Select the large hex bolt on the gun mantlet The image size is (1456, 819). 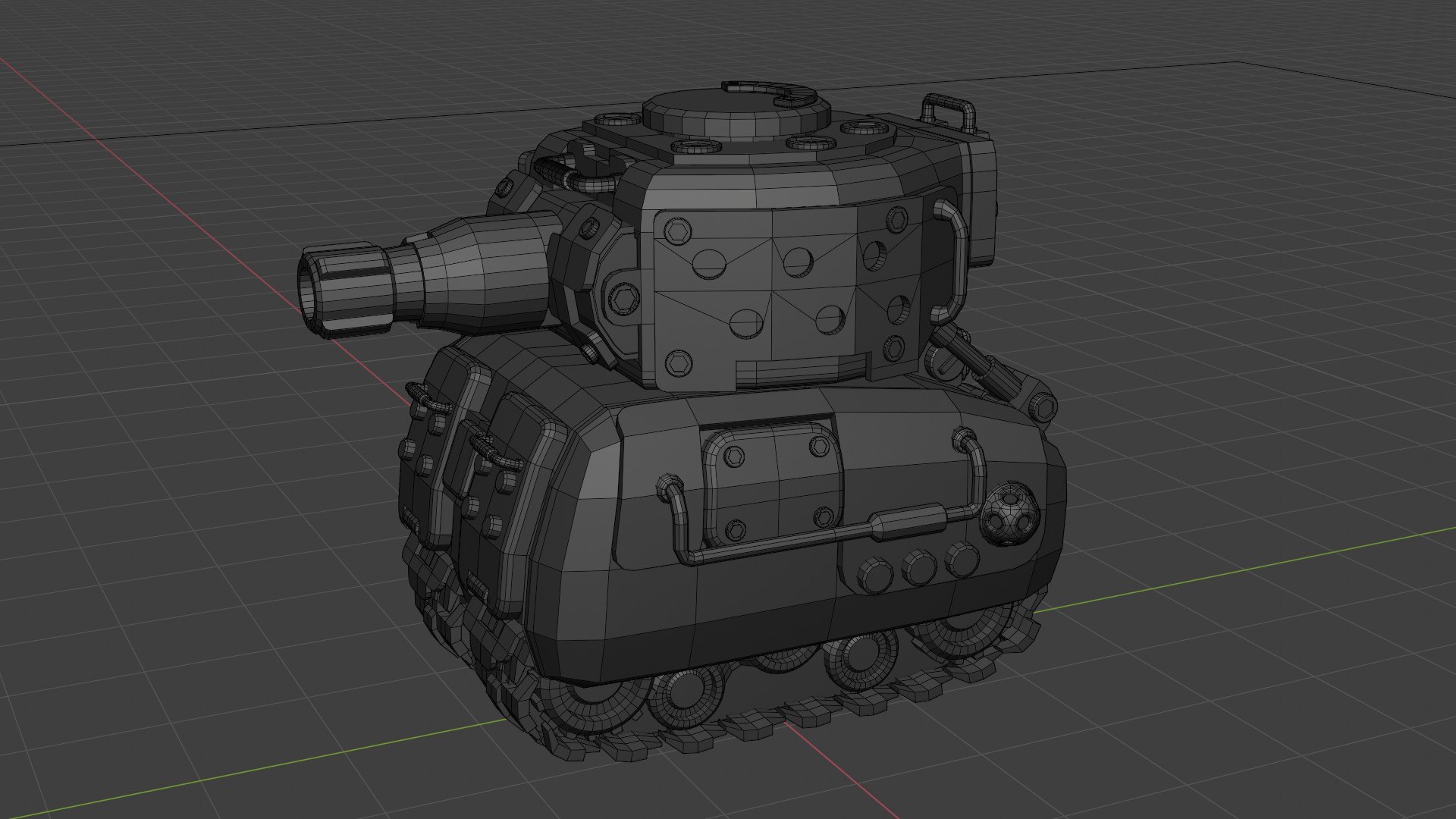(623, 300)
